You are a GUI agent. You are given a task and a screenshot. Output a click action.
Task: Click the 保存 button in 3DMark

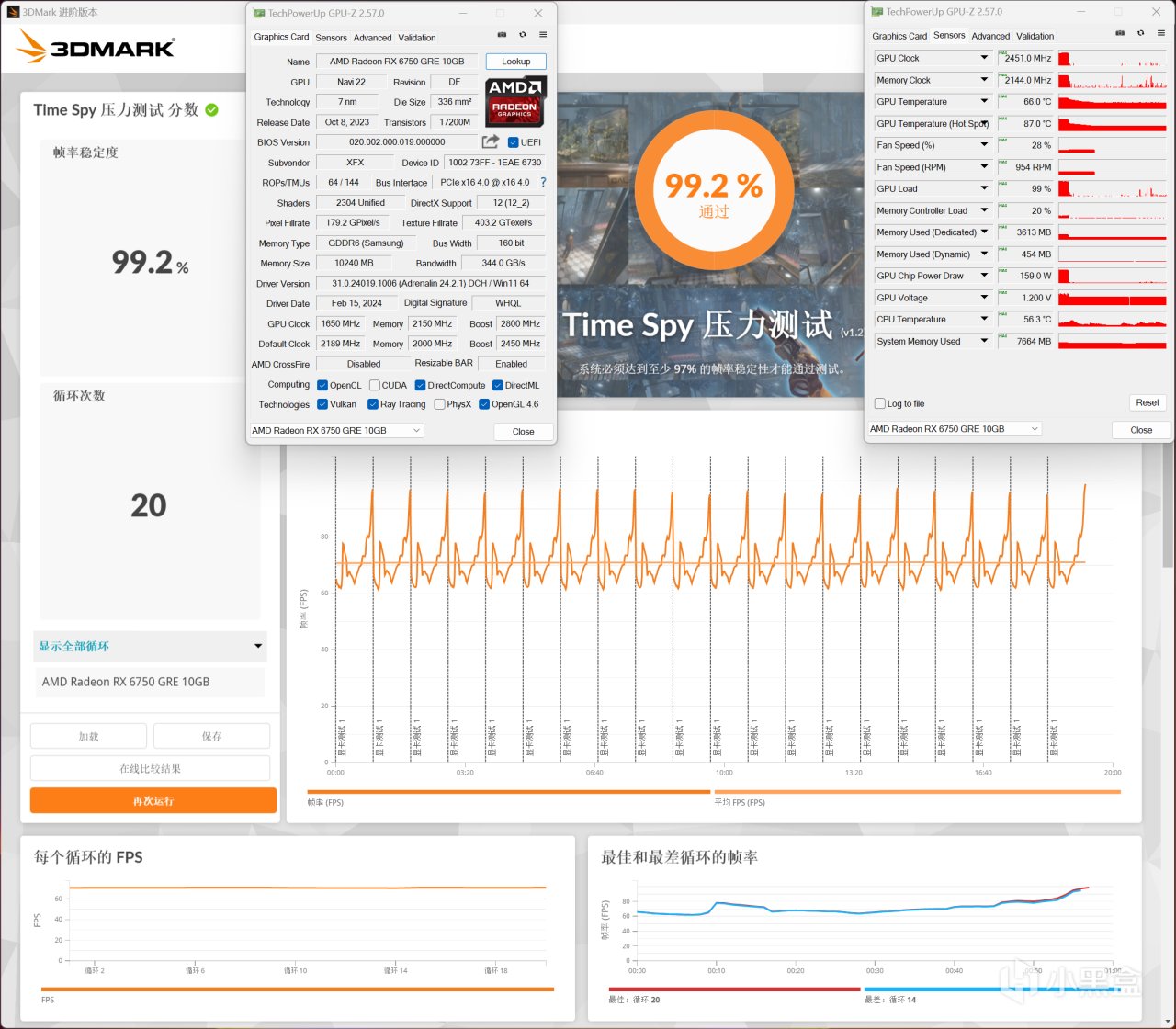click(211, 736)
